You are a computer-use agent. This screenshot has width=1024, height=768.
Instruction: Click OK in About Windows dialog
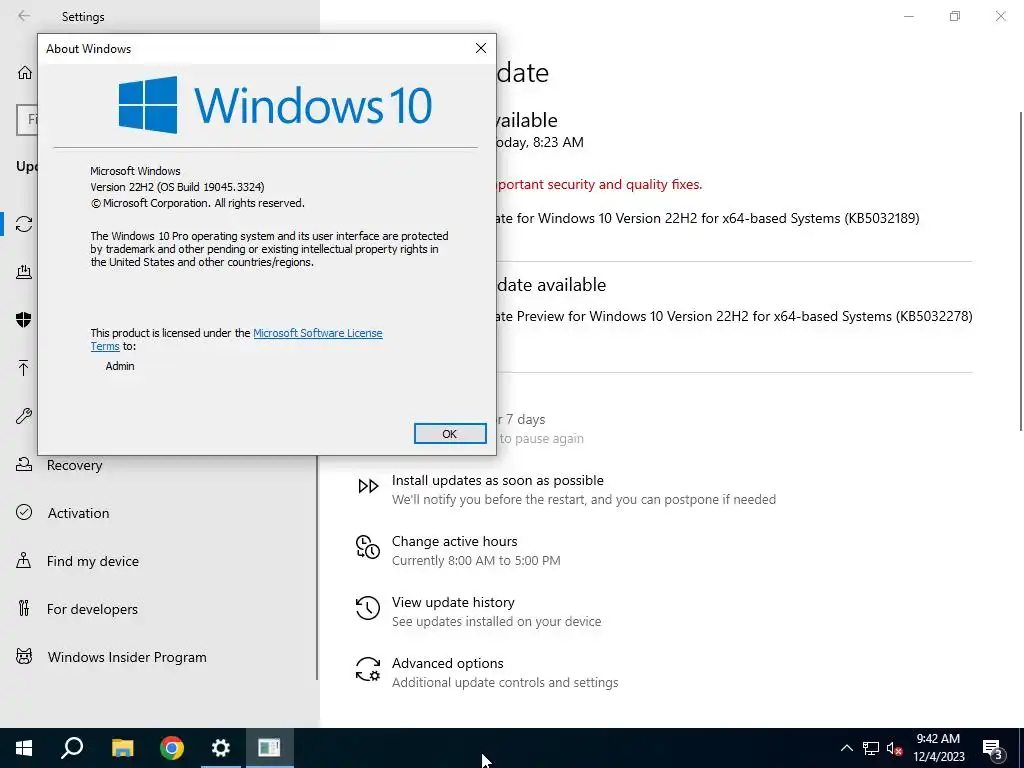pos(450,434)
